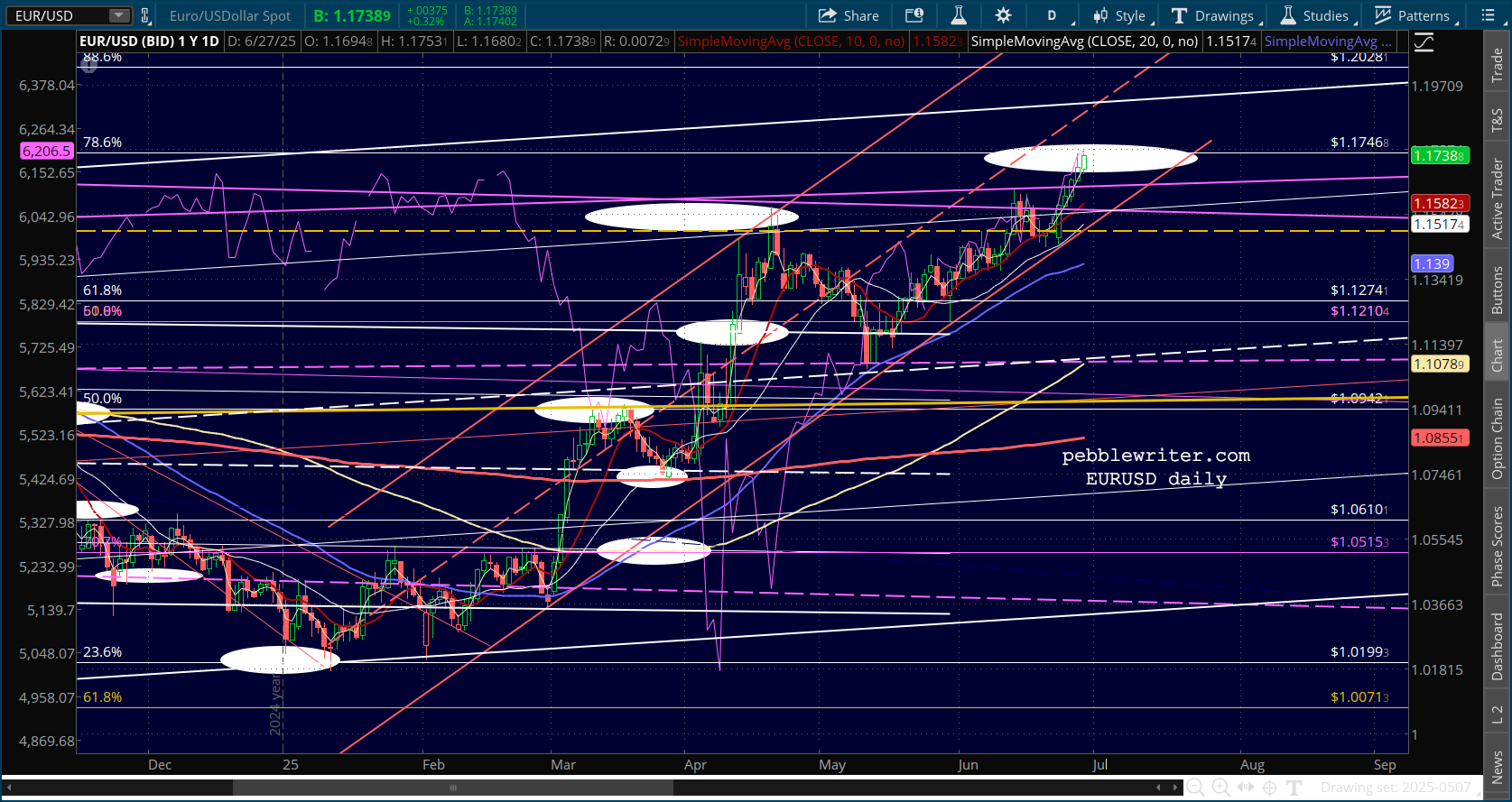This screenshot has height=802, width=1512.
Task: Click the red SimpleMovingAvg (CLOSE, 10, 0, no) label
Action: coord(791,41)
